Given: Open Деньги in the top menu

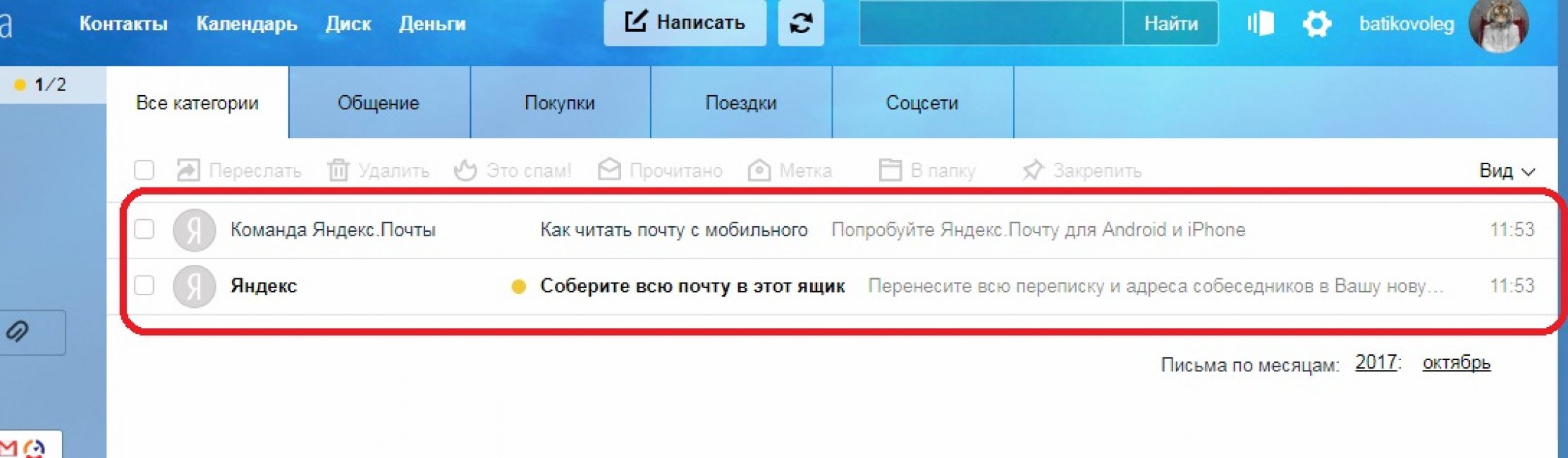Looking at the screenshot, I should pyautogui.click(x=432, y=24).
